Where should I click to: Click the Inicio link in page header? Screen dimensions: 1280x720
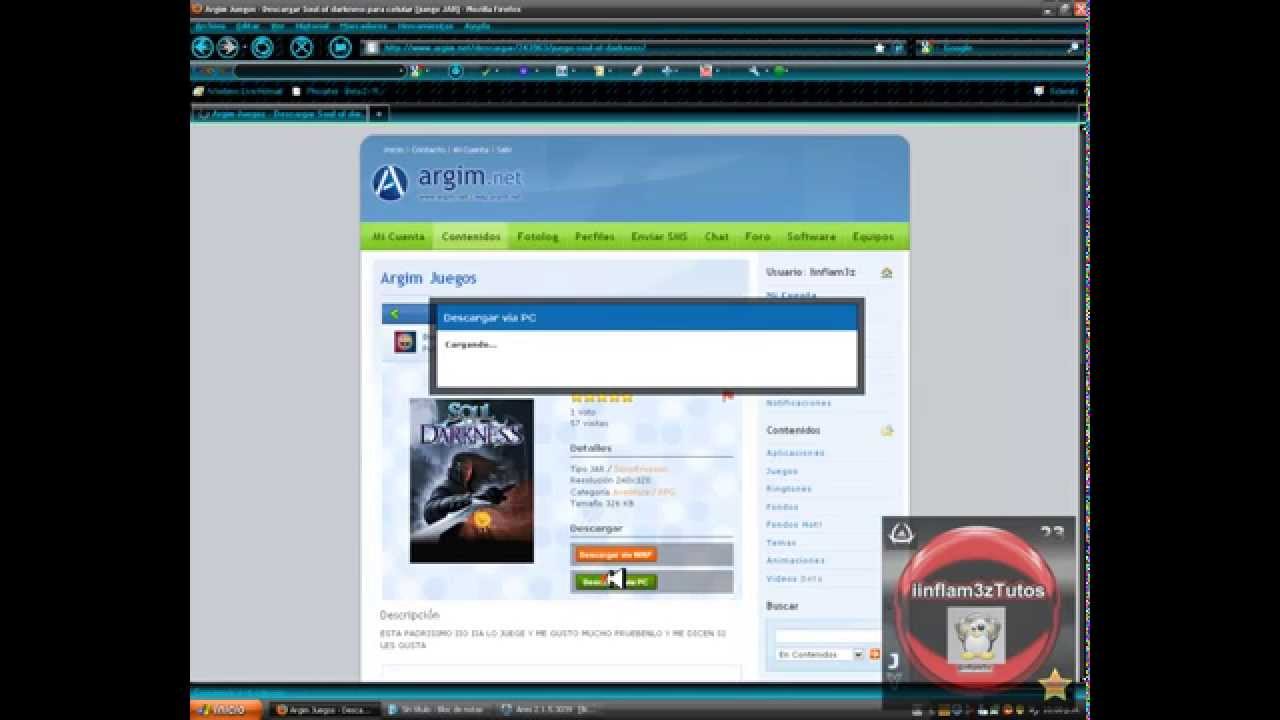pos(394,150)
